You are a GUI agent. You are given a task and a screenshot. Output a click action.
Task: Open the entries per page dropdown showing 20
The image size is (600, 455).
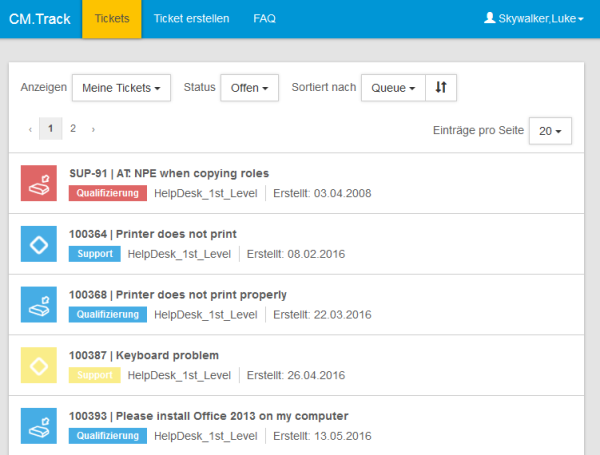click(550, 131)
